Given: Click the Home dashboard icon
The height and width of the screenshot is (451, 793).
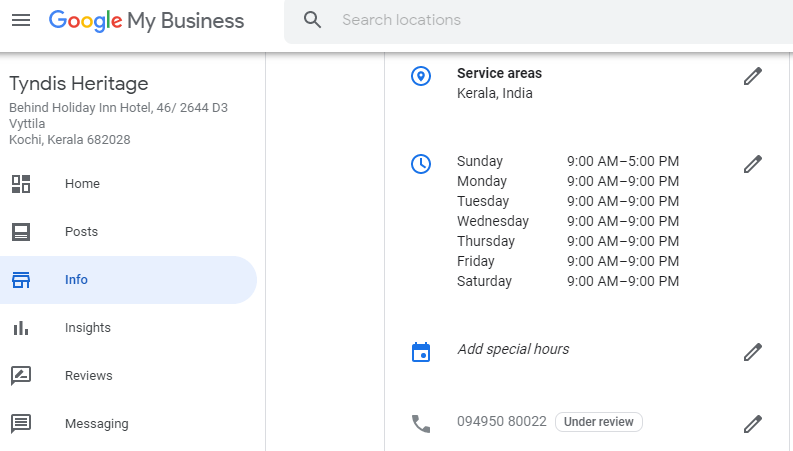Looking at the screenshot, I should tap(21, 184).
